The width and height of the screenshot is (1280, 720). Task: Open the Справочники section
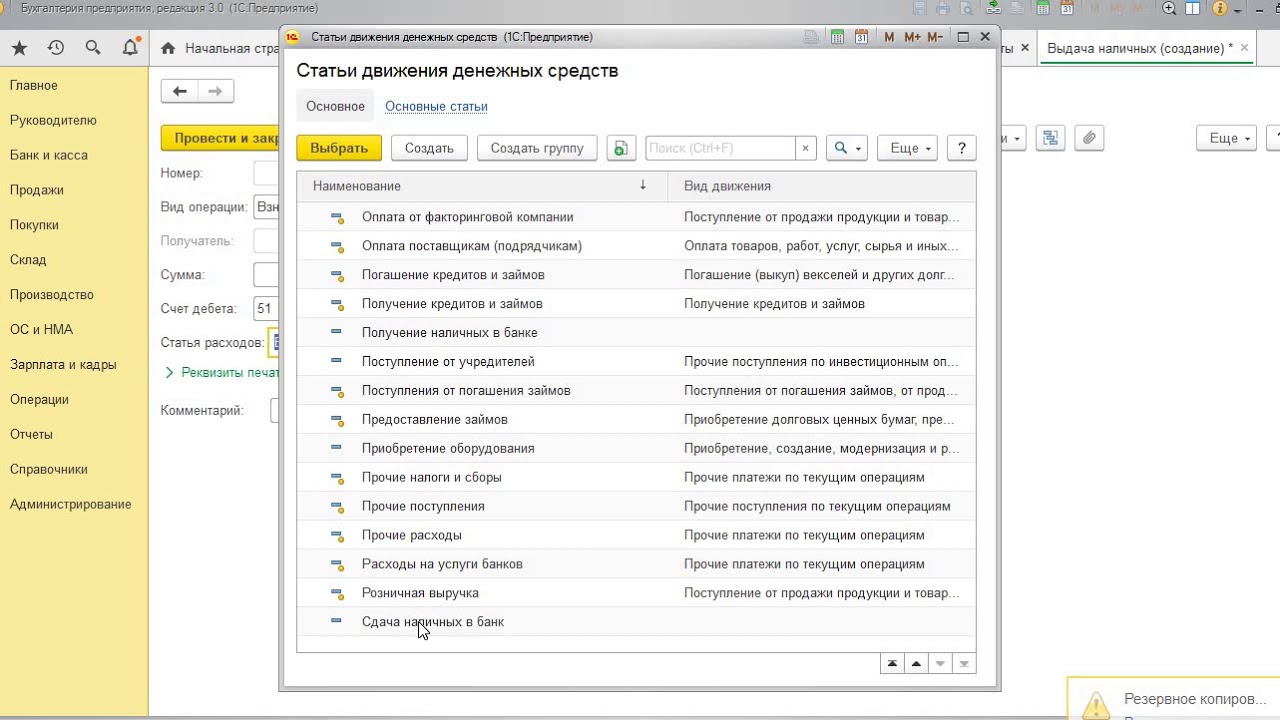click(x=49, y=469)
